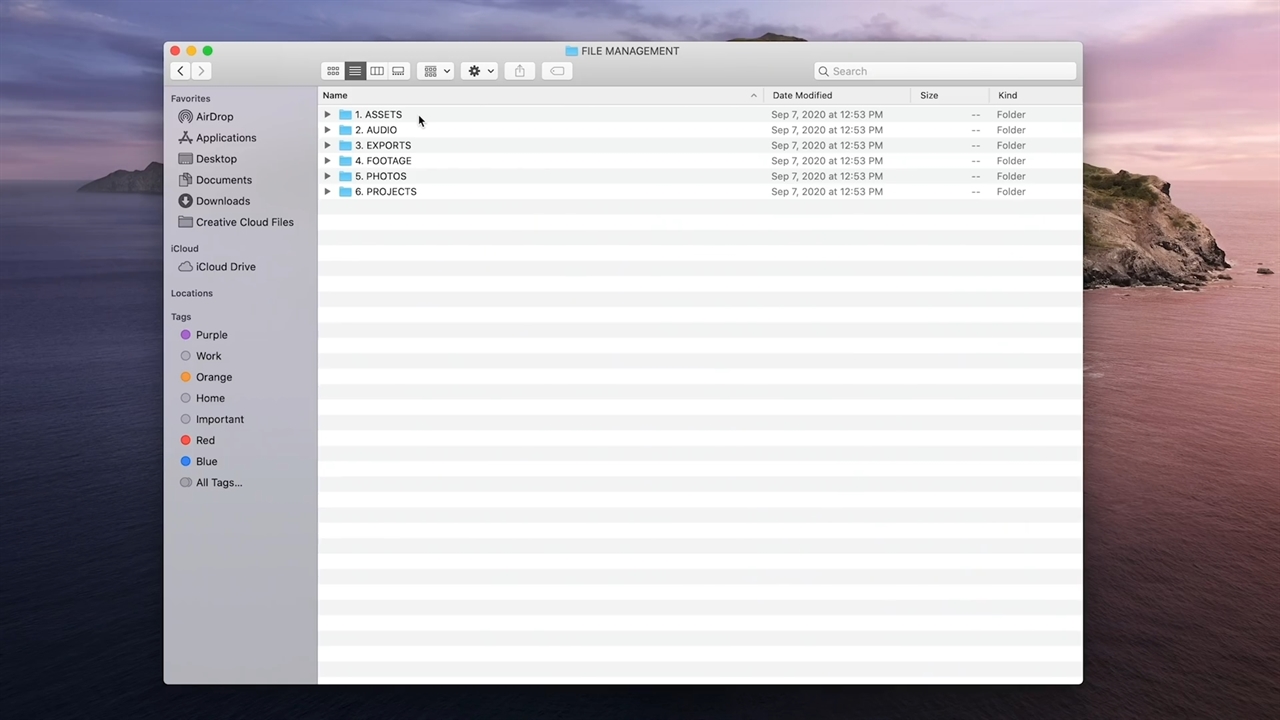
Task: Sort by the Name column header
Action: coord(335,96)
